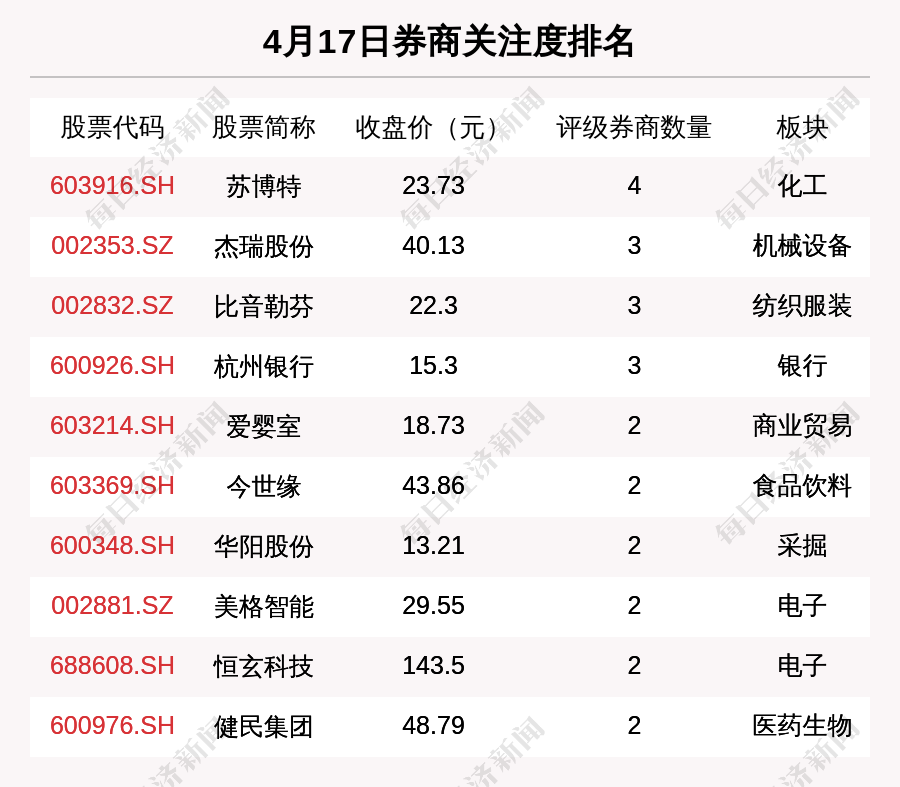This screenshot has height=787, width=900.
Task: Click the sector 电子 in 美格智能 row
Action: pos(802,606)
